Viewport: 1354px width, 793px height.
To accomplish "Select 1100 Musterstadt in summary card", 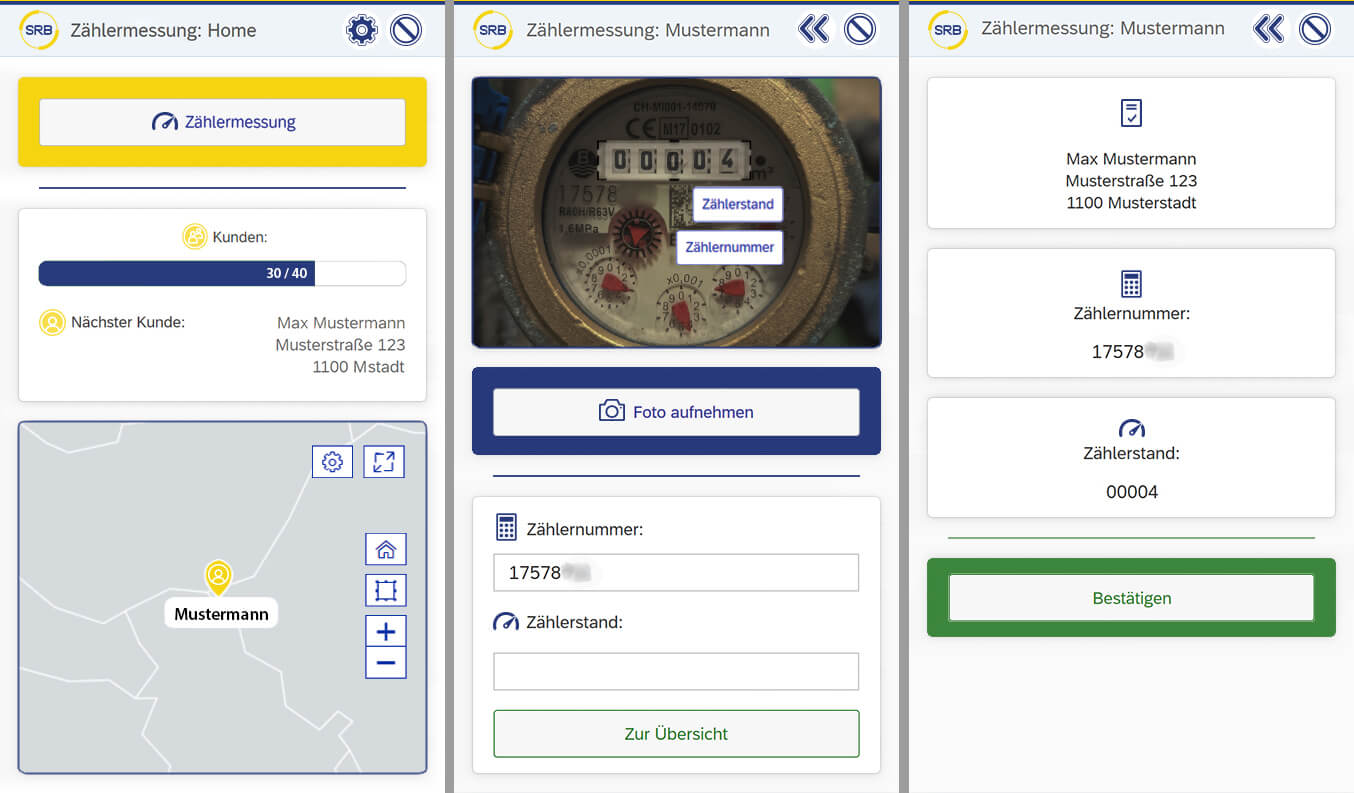I will click(1131, 203).
